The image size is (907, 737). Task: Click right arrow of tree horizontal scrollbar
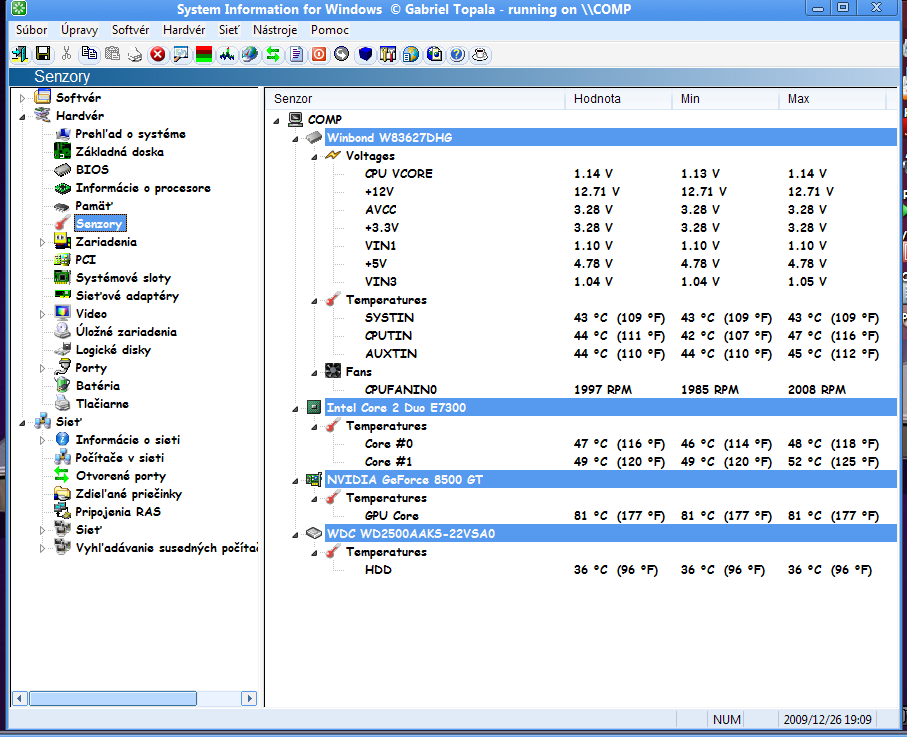(250, 698)
